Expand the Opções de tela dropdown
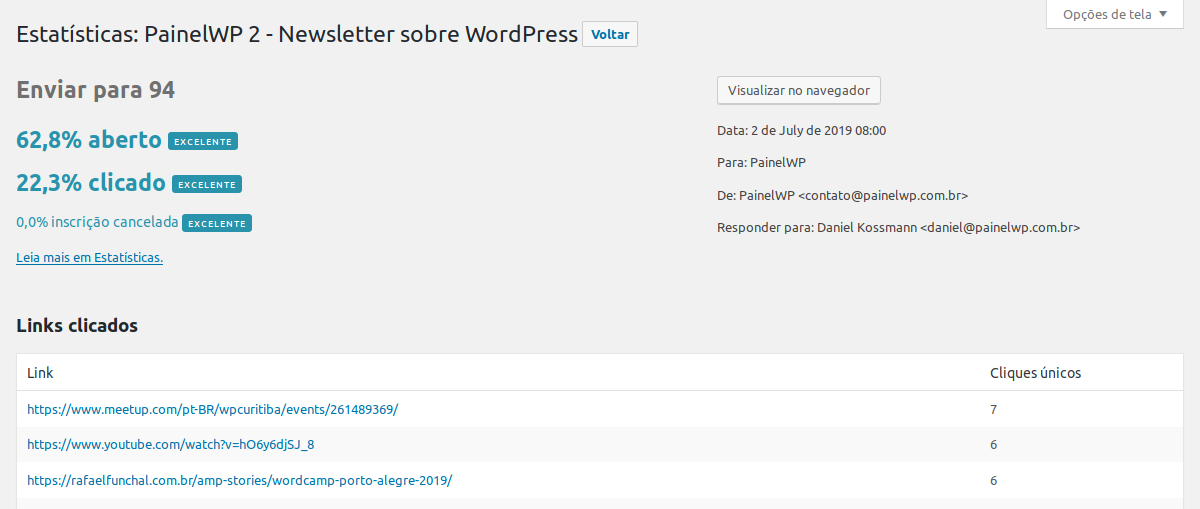 [1114, 14]
